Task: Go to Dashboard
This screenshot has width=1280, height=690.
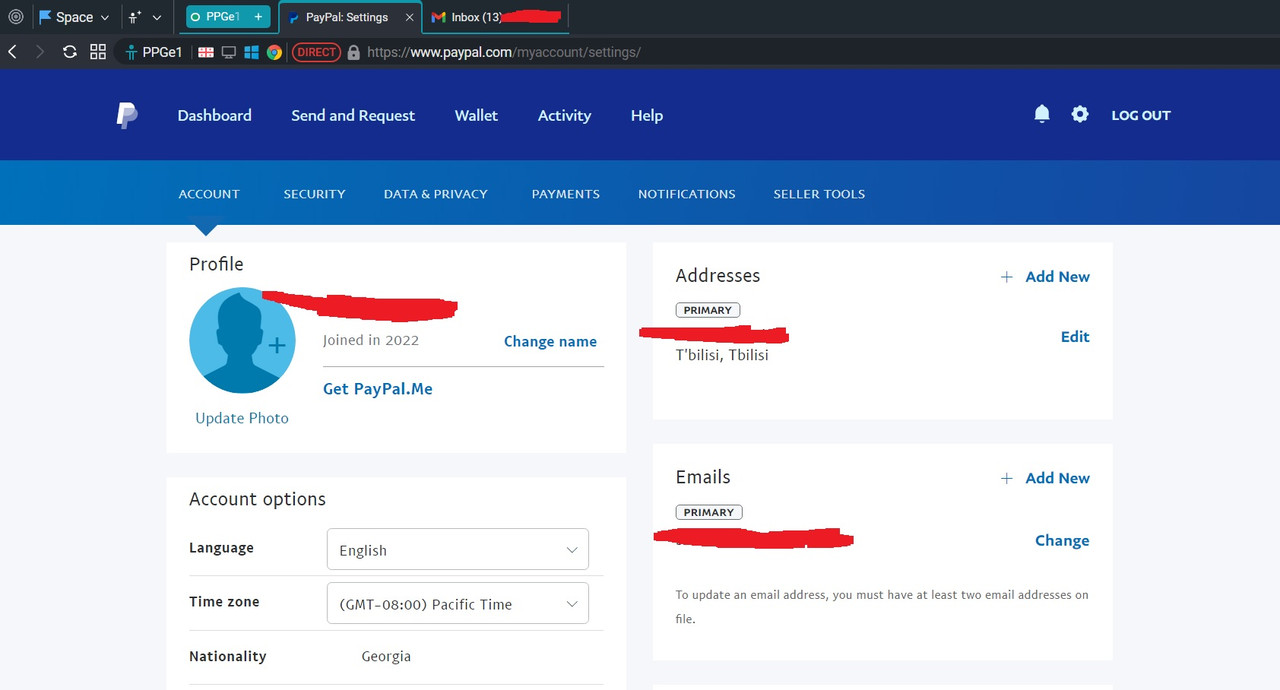Action: click(x=215, y=115)
